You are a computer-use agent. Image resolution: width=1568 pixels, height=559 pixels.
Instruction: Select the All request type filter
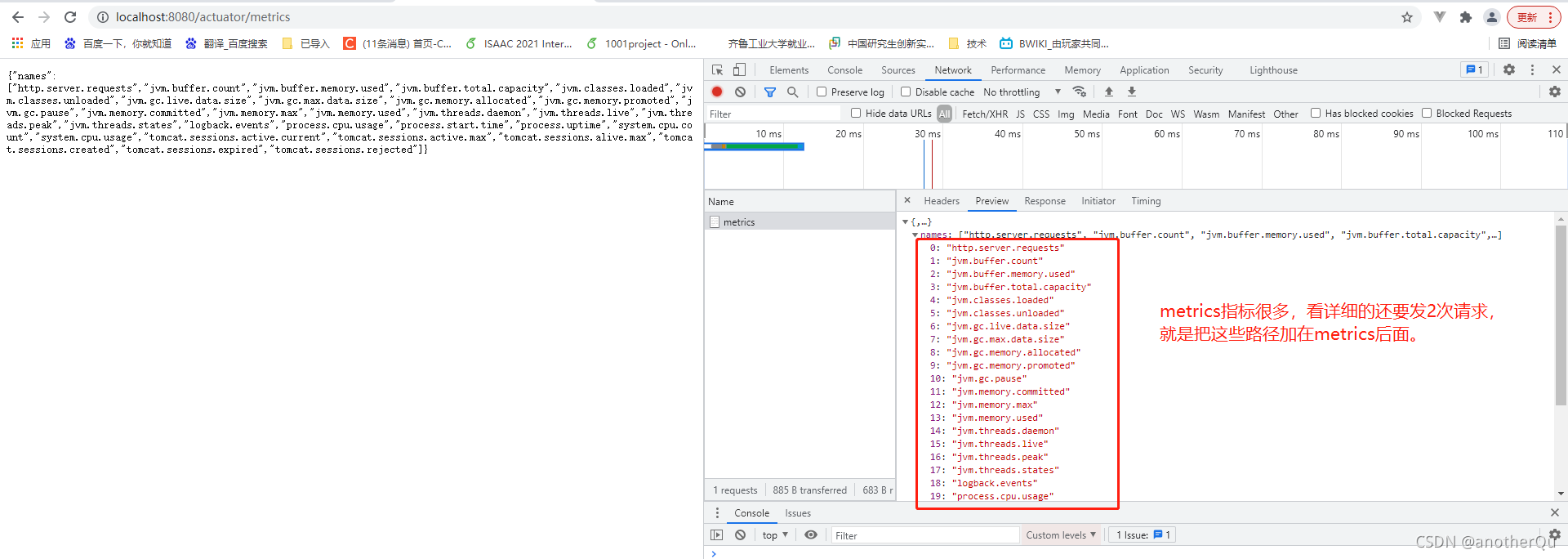pos(944,114)
